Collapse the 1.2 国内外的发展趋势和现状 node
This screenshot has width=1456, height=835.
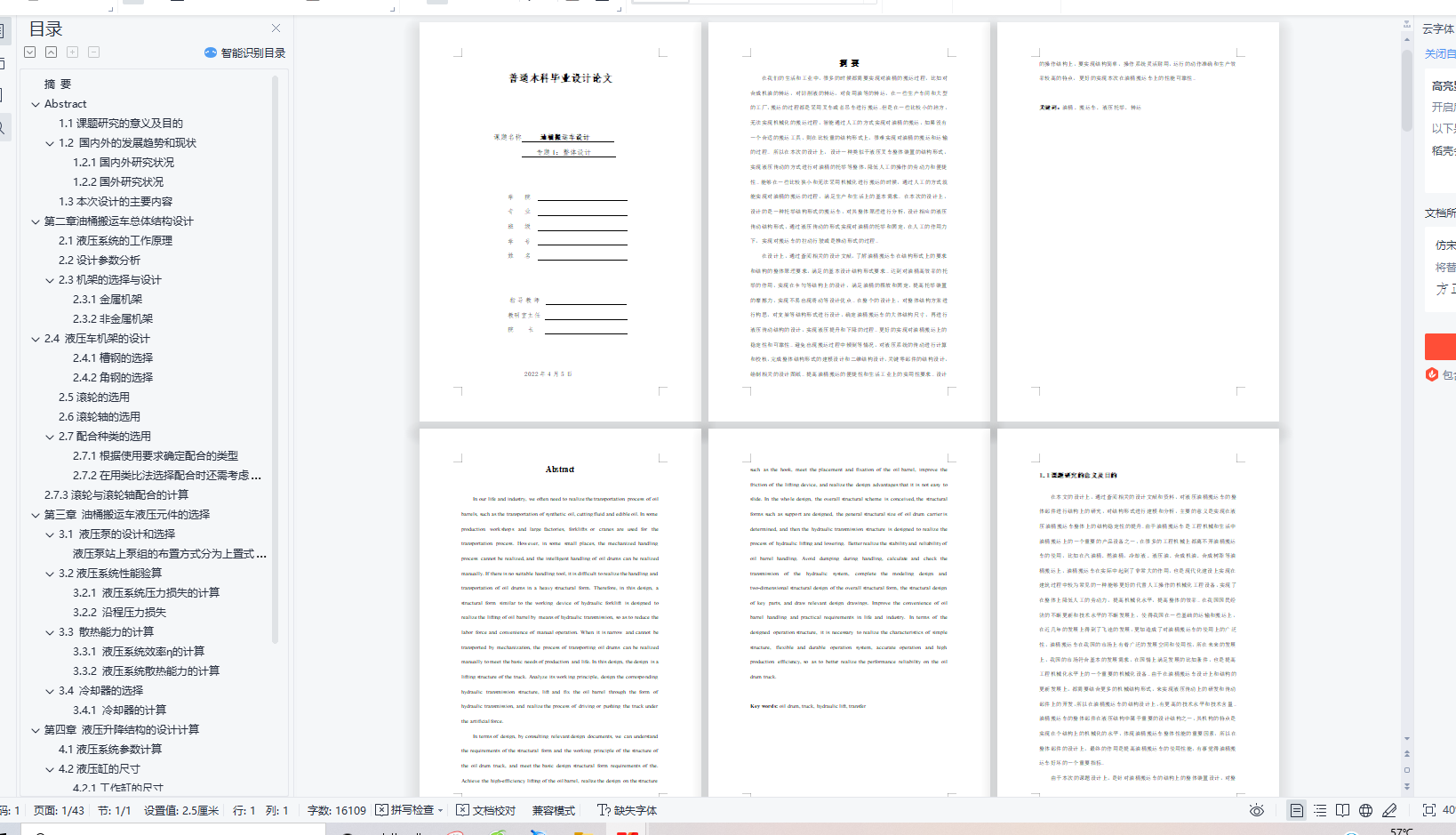(50, 143)
